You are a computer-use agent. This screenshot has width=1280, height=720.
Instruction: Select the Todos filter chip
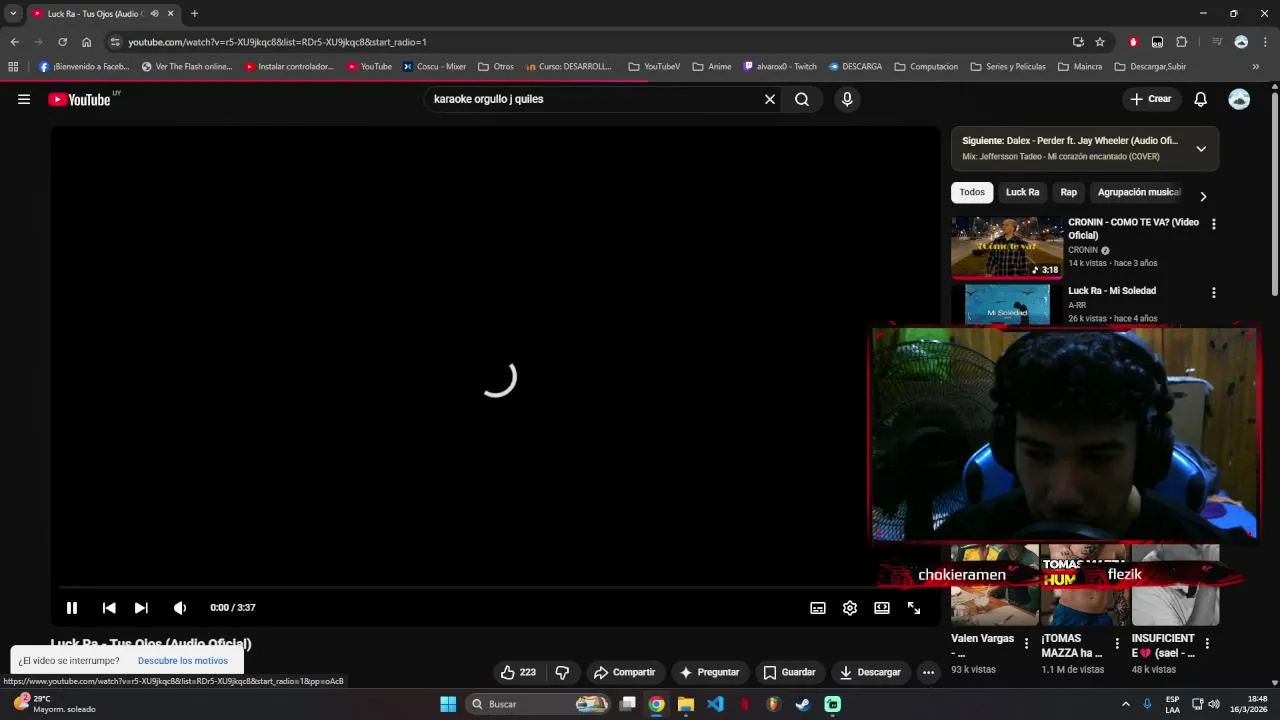(972, 192)
